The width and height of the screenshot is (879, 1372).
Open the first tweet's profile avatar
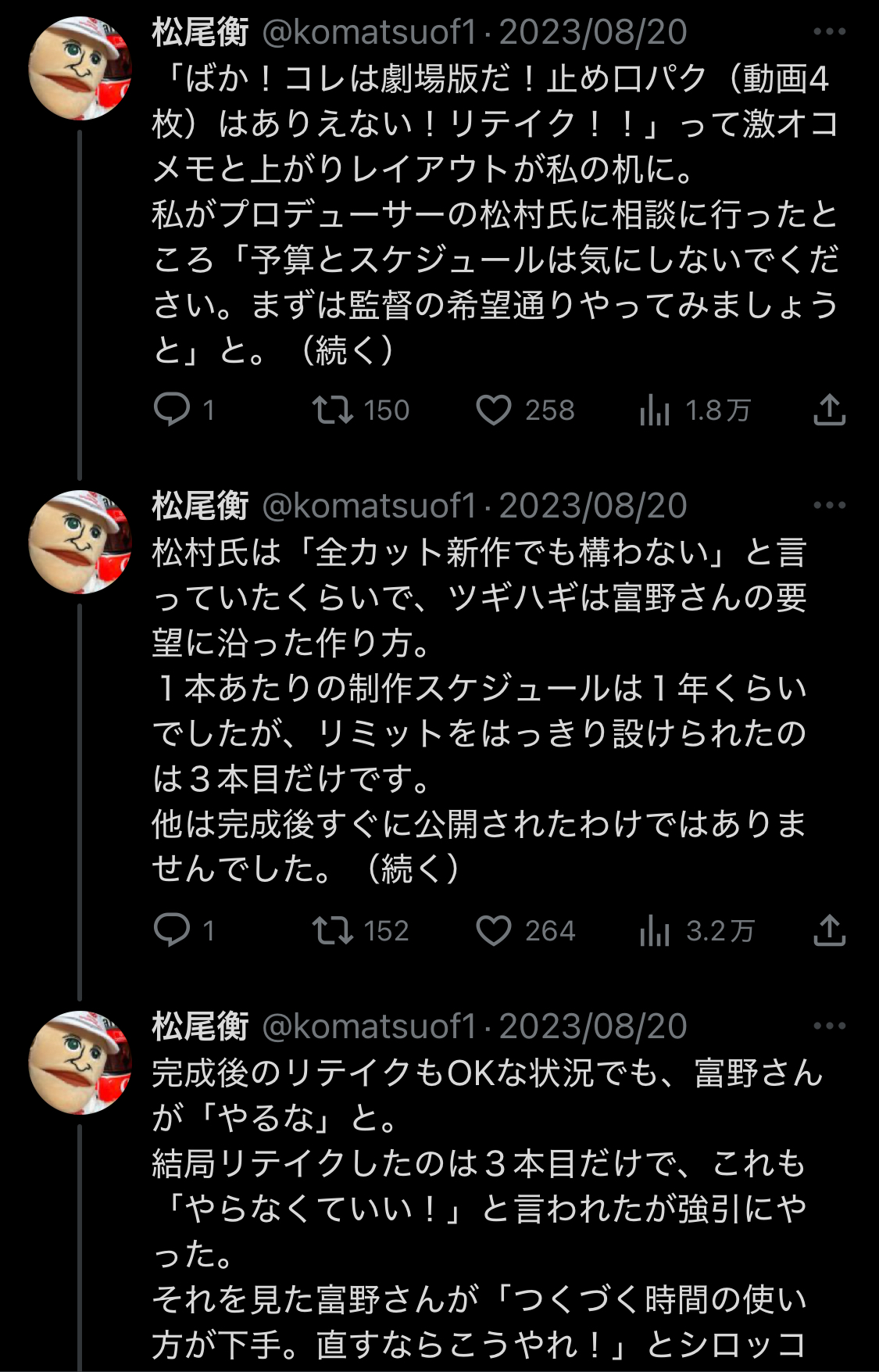tap(80, 68)
